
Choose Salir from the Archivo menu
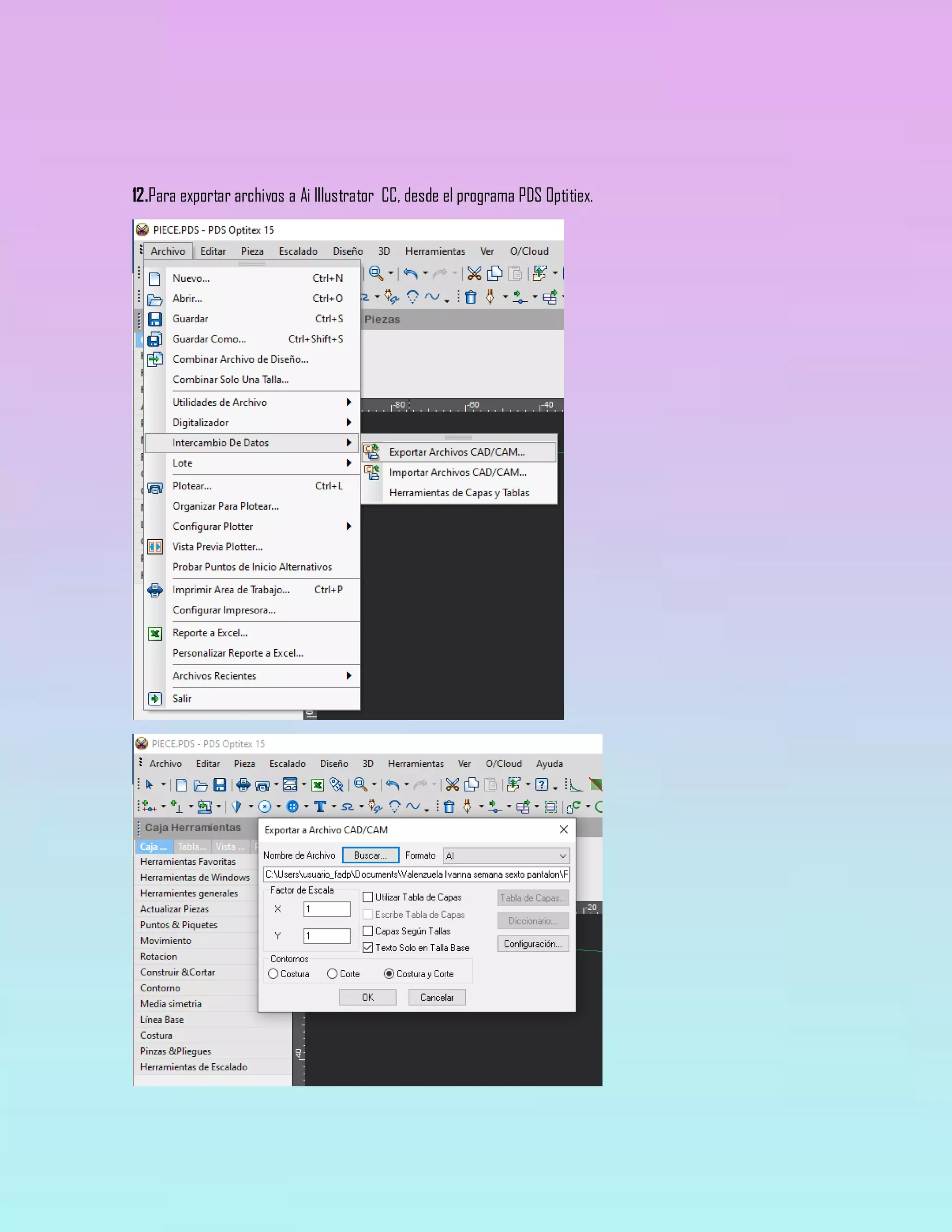point(252,698)
